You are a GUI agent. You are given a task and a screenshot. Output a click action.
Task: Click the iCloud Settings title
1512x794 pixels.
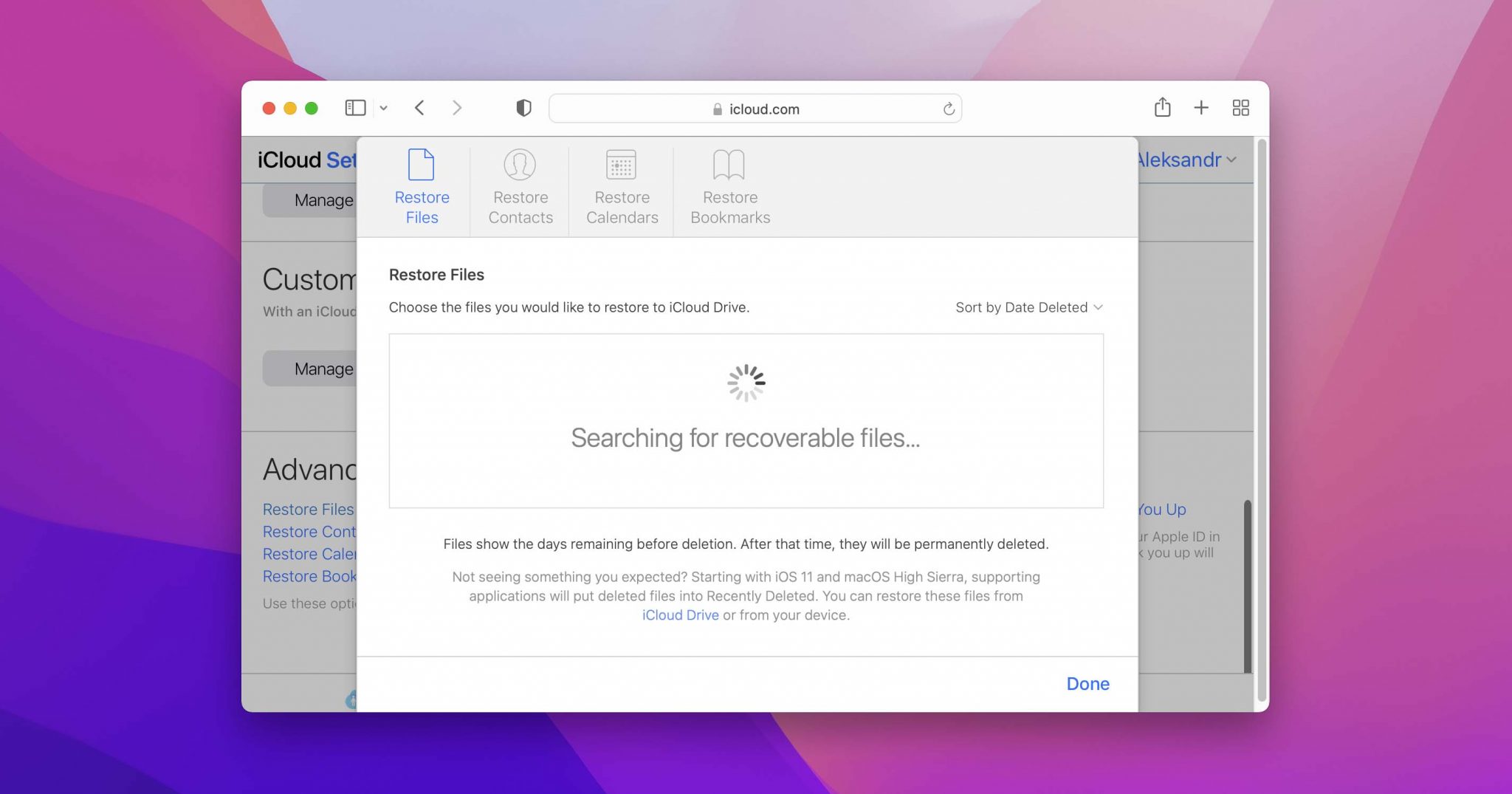[x=307, y=160]
